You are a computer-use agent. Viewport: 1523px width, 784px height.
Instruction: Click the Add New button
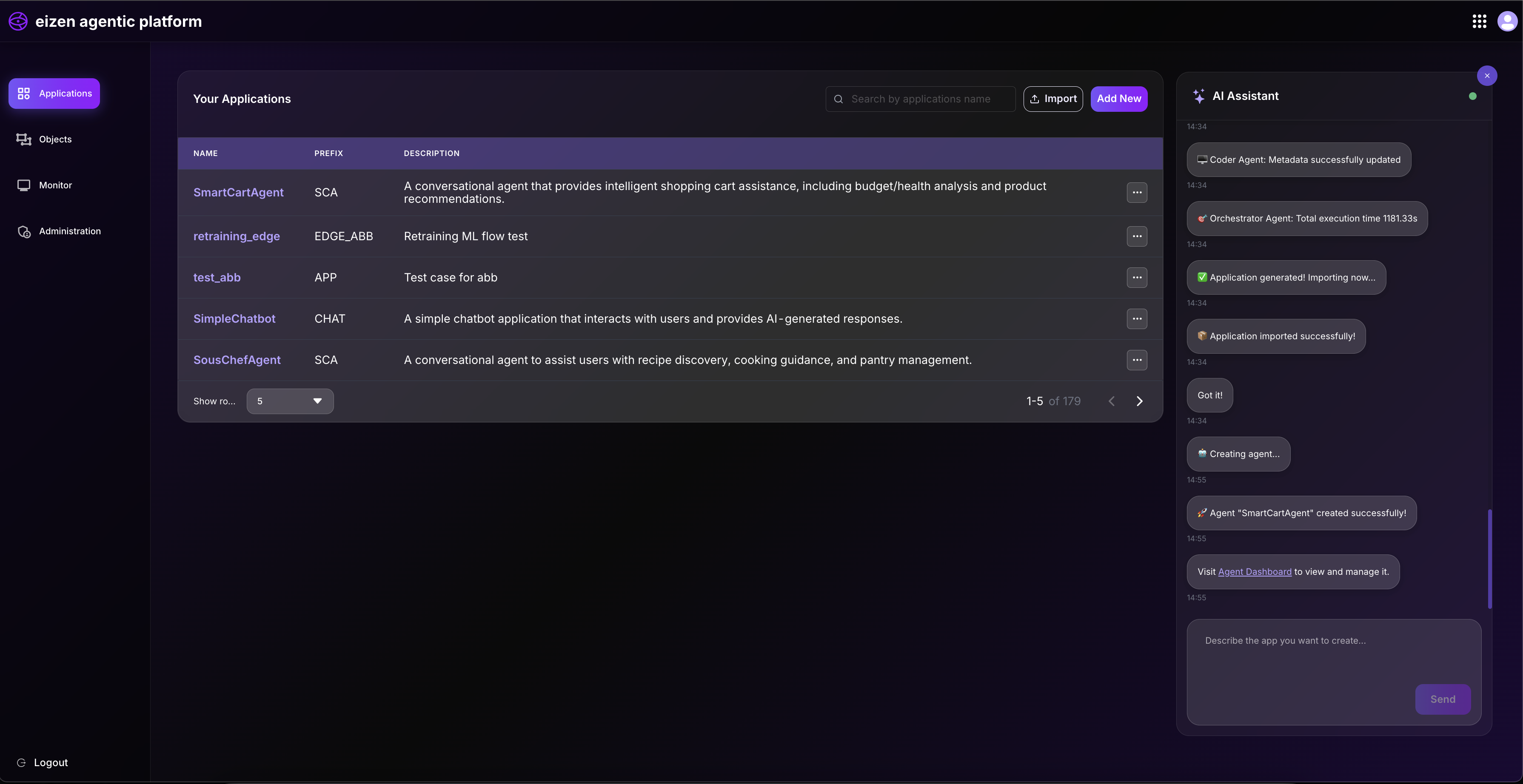[x=1118, y=99]
